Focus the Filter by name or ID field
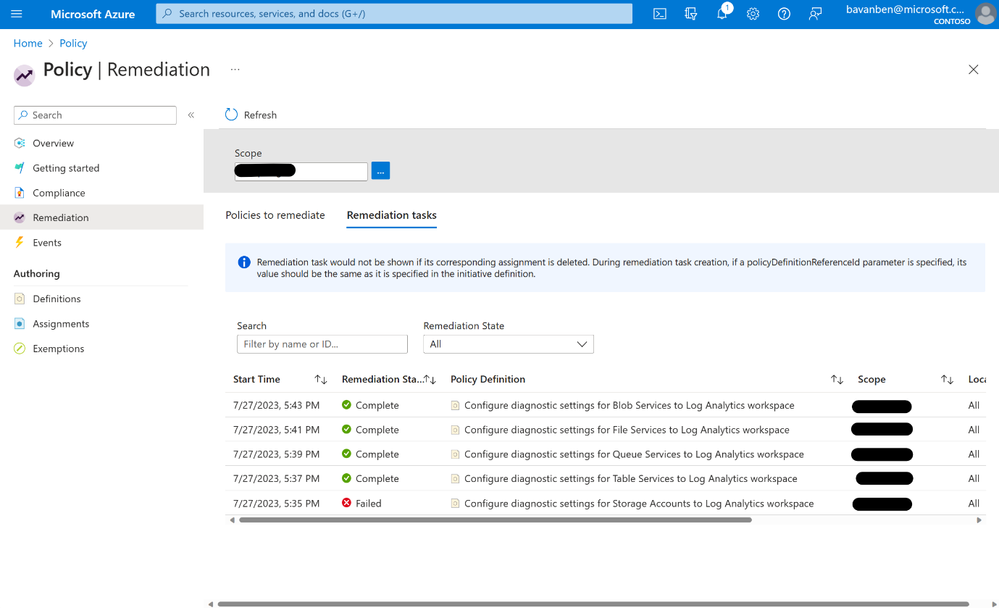 [x=322, y=344]
